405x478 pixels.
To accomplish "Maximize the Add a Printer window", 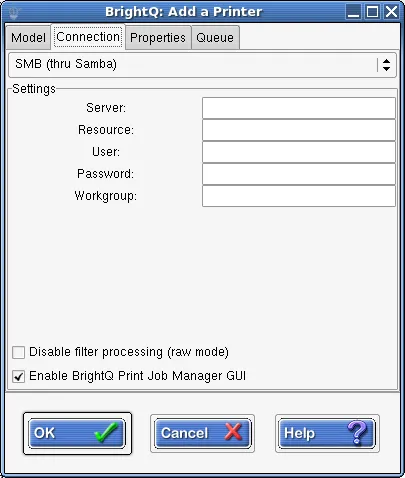I will point(372,12).
